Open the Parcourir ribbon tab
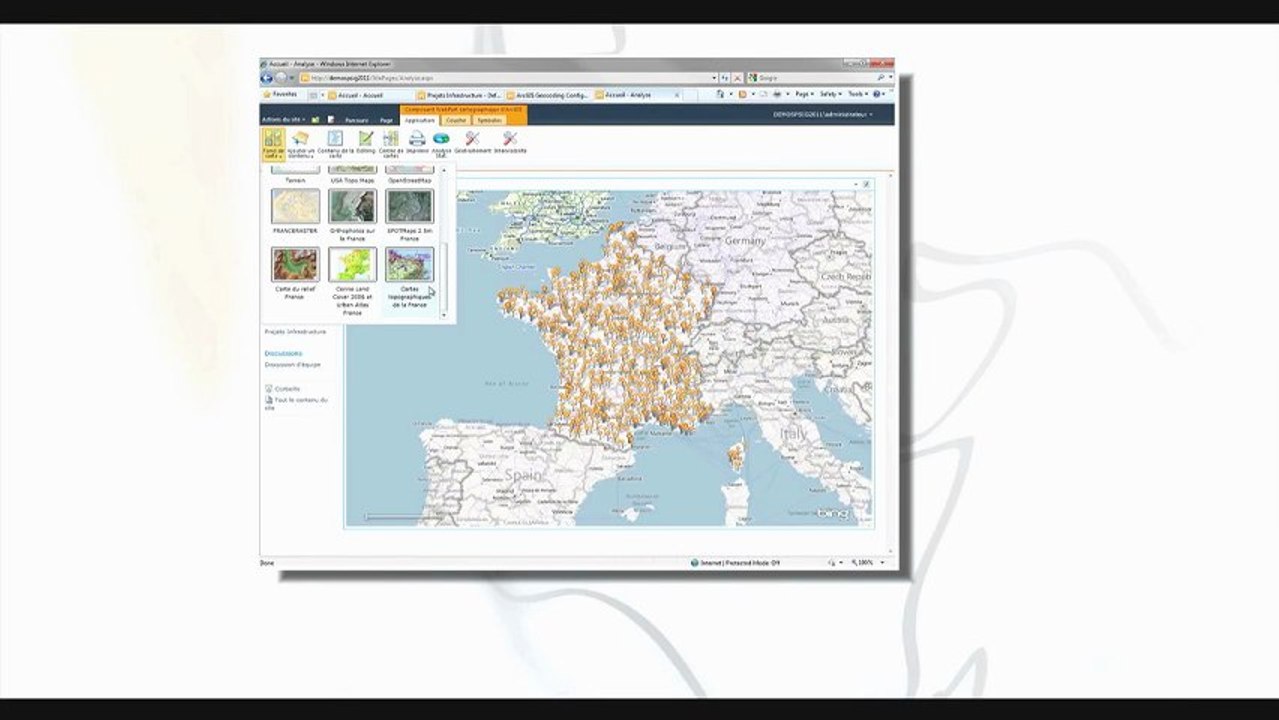 [x=356, y=120]
